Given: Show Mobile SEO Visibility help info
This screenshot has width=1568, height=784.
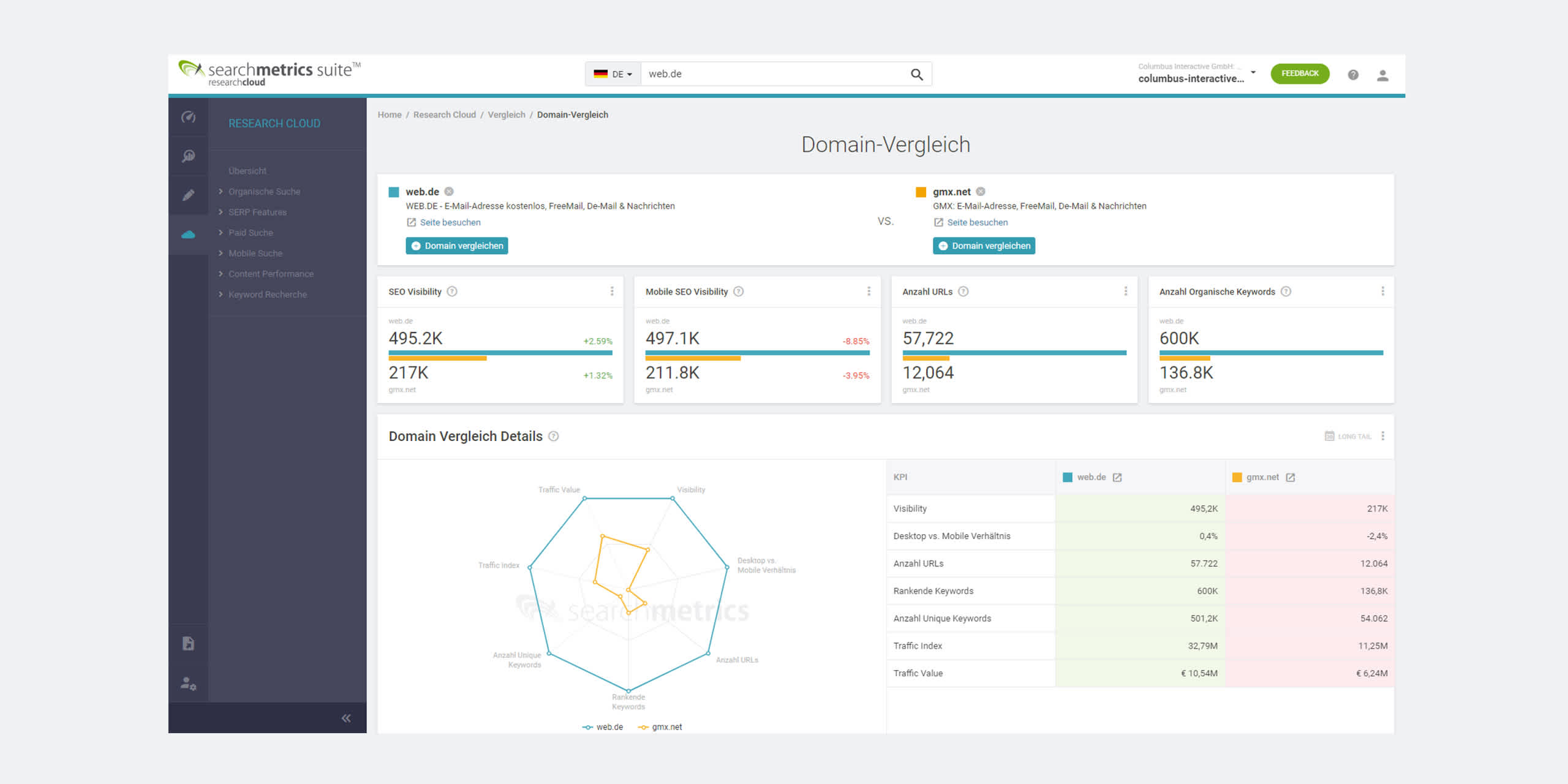Looking at the screenshot, I should pos(739,292).
